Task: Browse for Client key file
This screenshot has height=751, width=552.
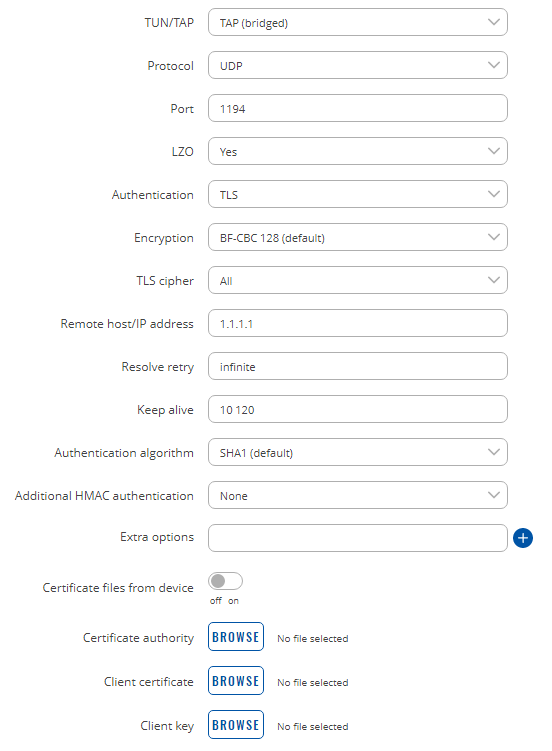Action: pyautogui.click(x=236, y=725)
